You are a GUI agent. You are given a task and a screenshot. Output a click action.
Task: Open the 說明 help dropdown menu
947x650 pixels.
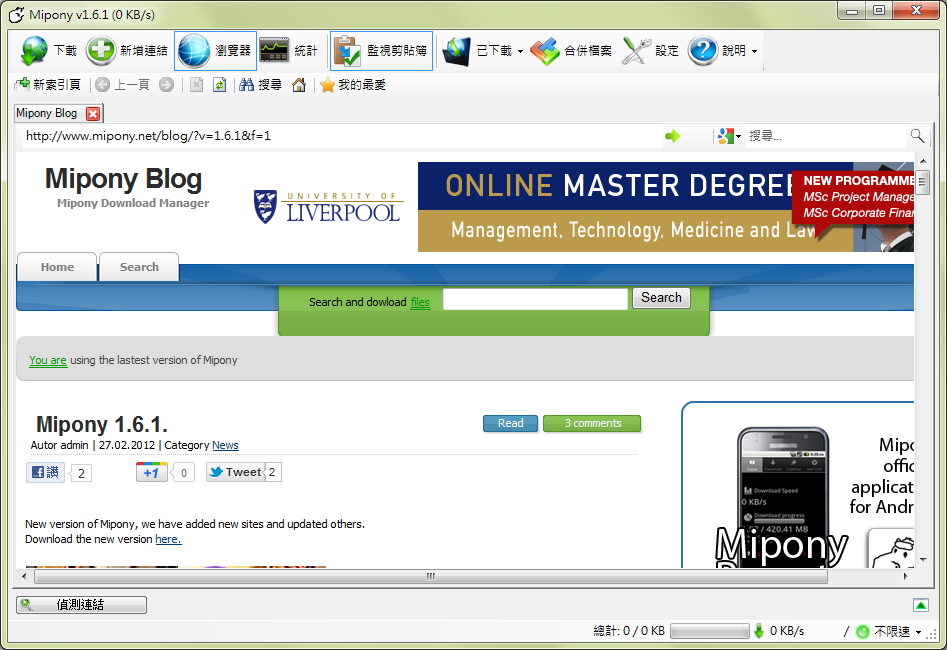point(754,52)
